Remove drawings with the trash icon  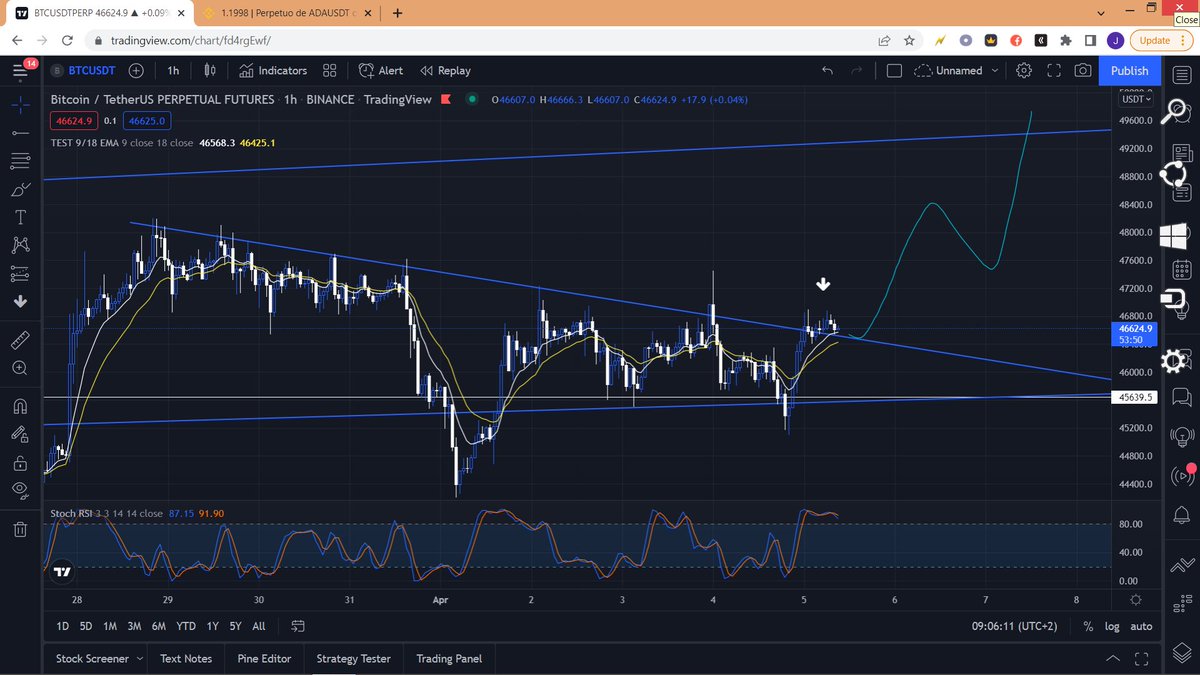click(x=20, y=529)
